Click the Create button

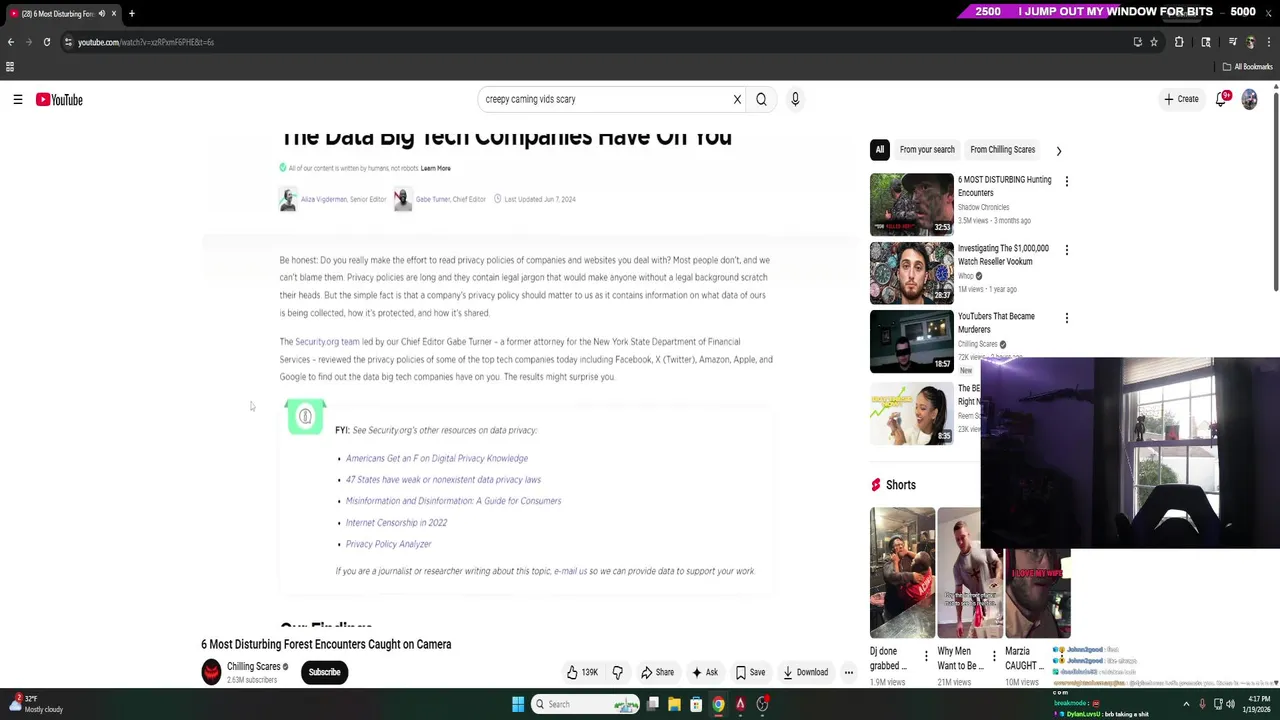[x=1181, y=99]
